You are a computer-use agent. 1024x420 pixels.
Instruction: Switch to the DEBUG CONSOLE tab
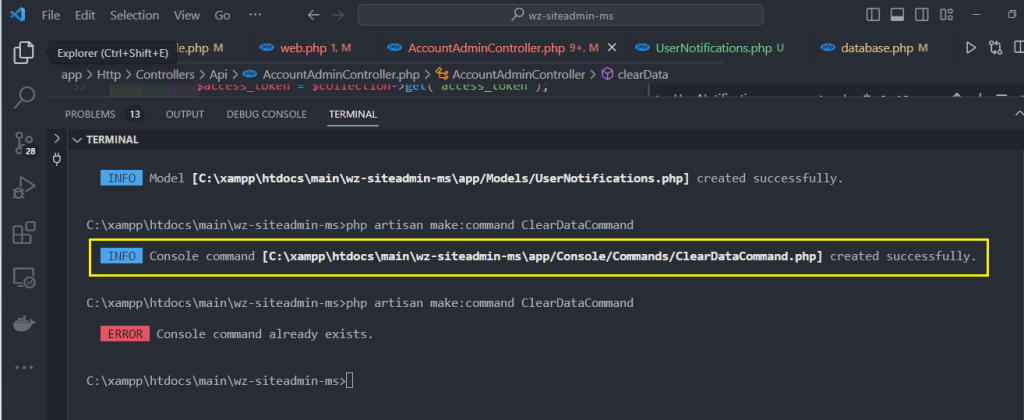pos(266,114)
